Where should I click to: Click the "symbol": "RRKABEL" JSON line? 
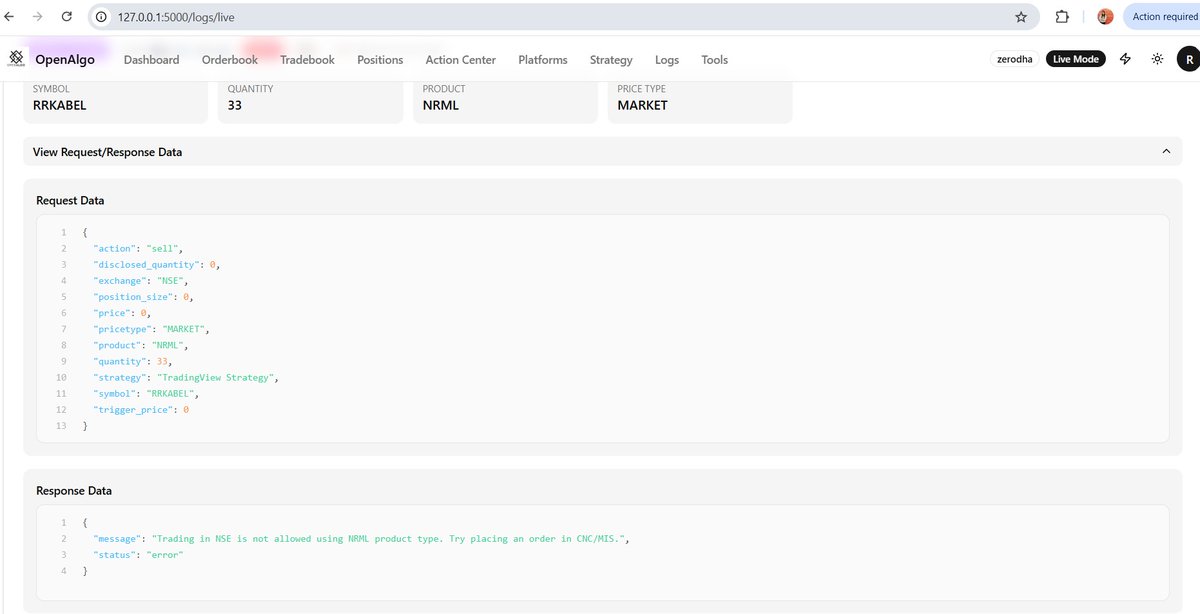coord(146,394)
